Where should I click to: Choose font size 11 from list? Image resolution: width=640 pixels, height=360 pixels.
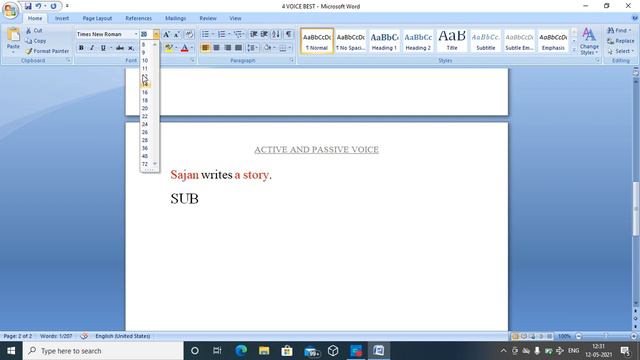[x=145, y=69]
